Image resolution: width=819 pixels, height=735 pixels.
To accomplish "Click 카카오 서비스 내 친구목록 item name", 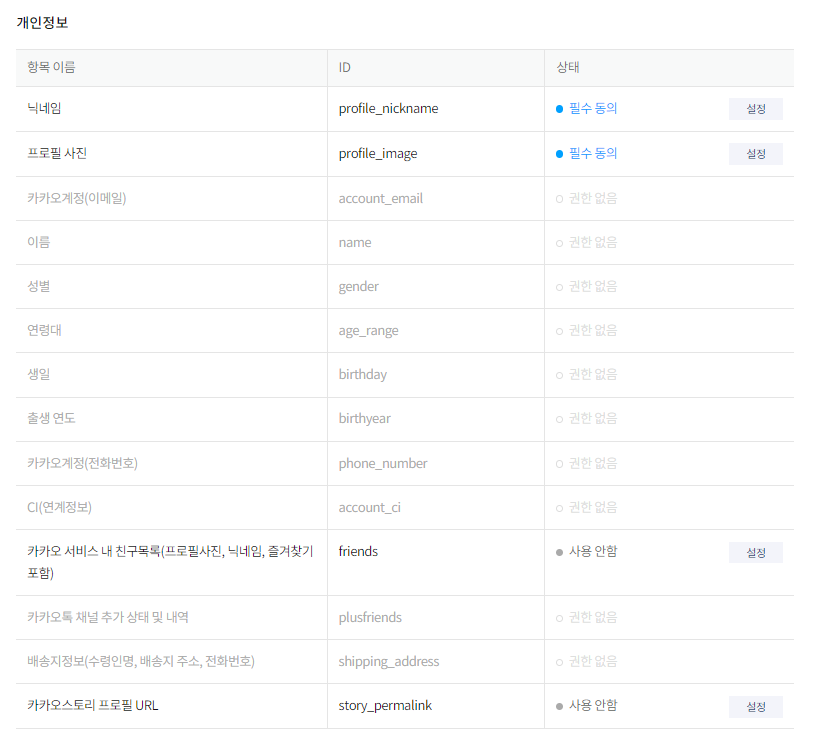I will 170,562.
